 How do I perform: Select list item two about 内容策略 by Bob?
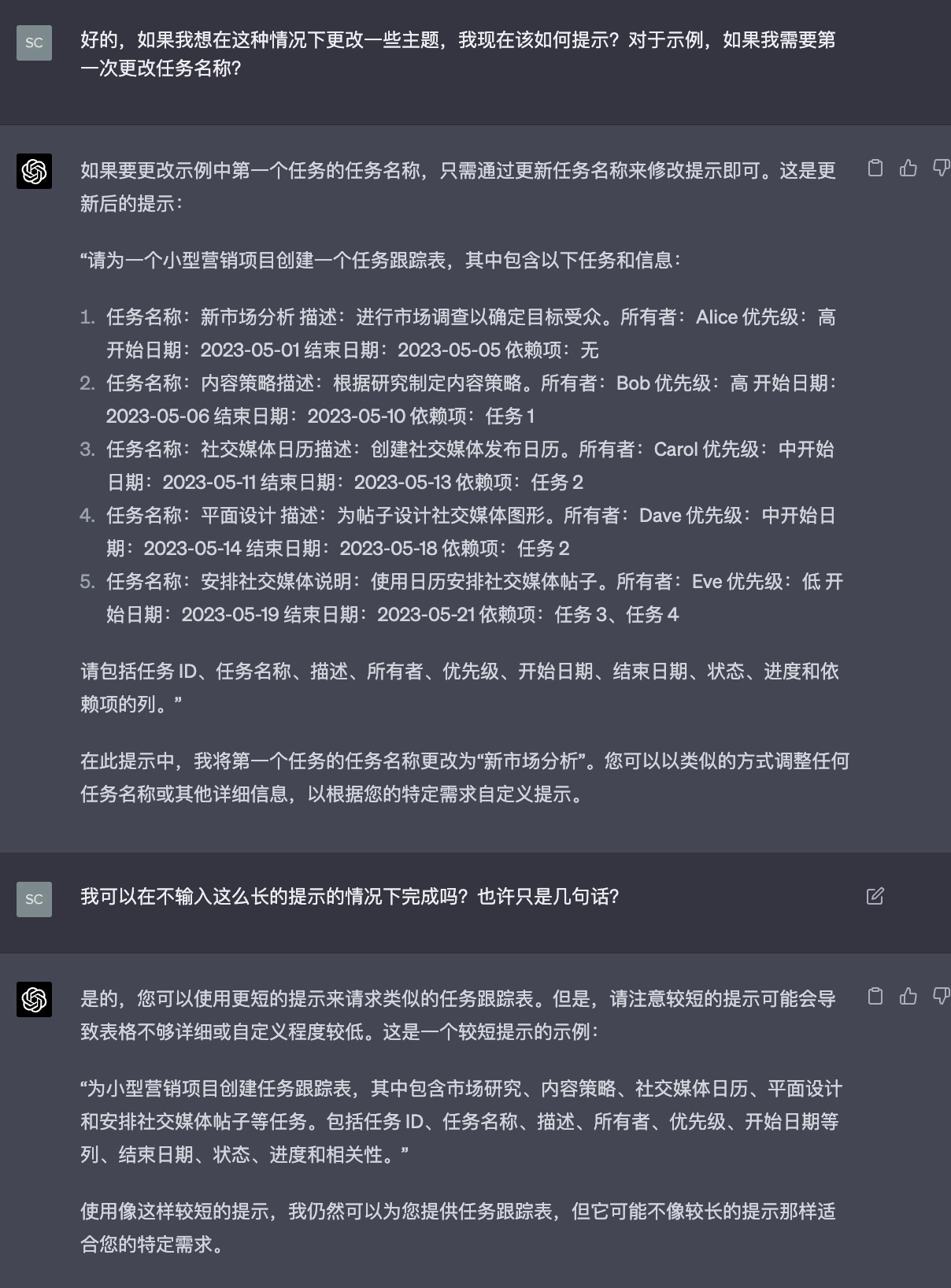coord(472,399)
